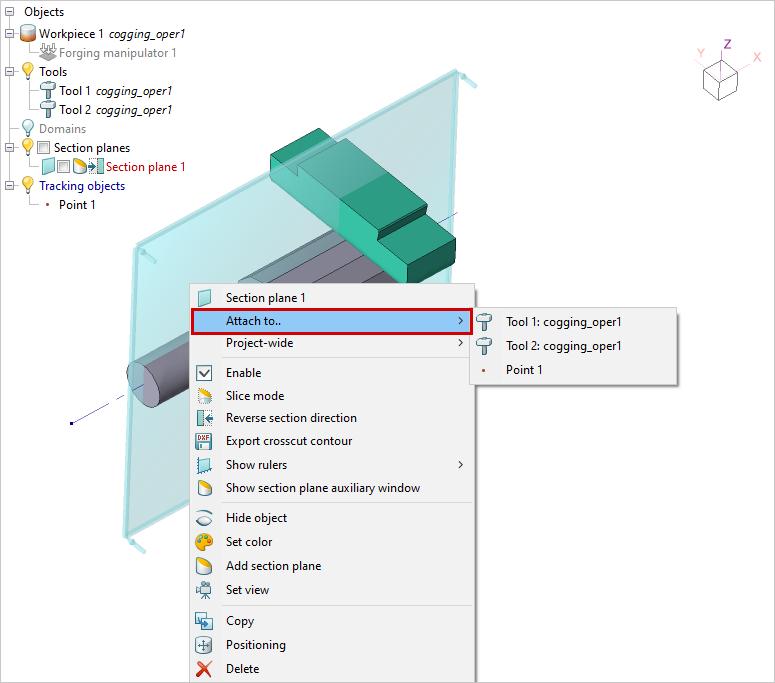Click the slice mode icon beside Section plane 1

click(79, 167)
